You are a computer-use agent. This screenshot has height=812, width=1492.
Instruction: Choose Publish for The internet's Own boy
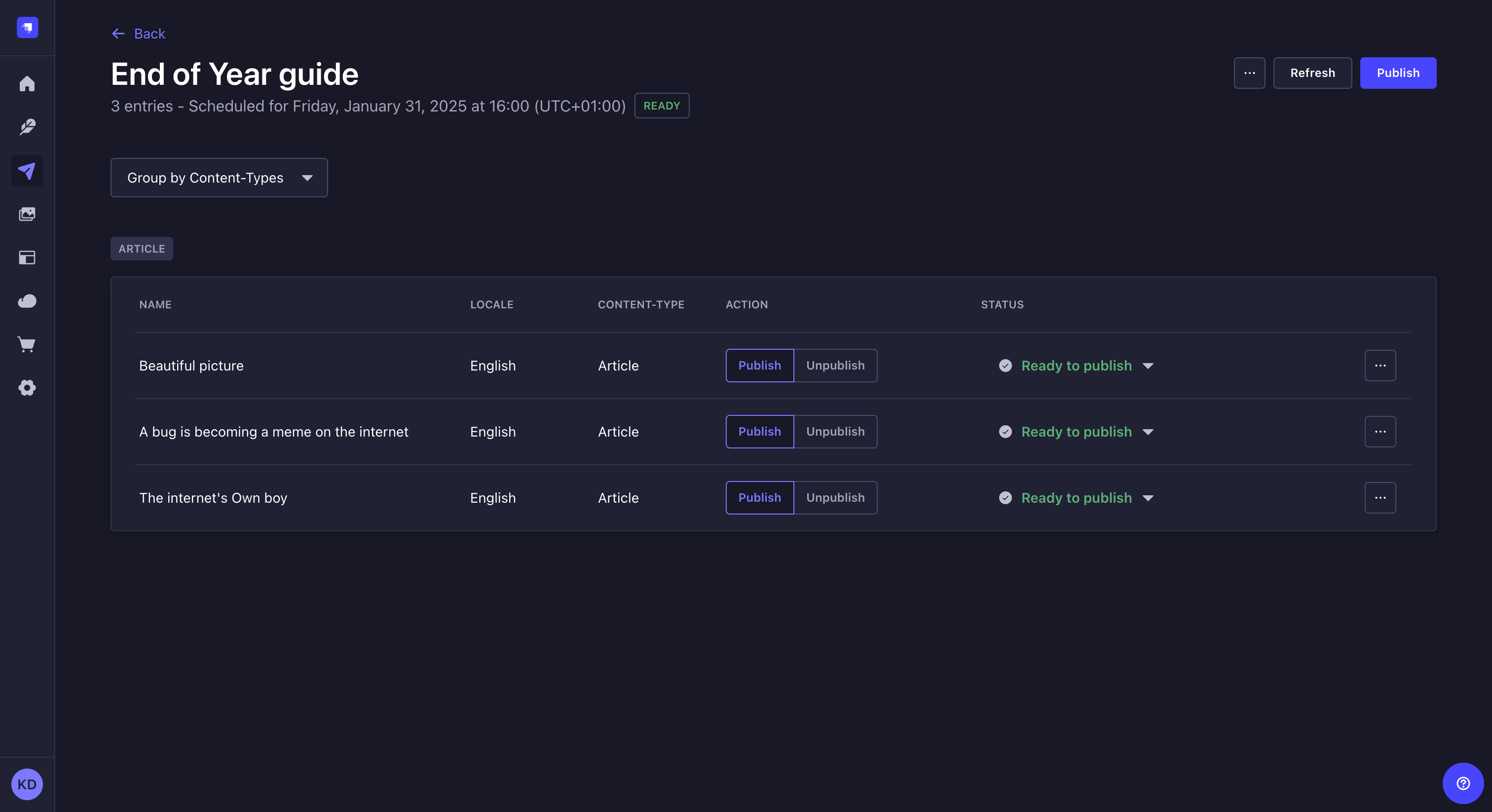click(759, 497)
